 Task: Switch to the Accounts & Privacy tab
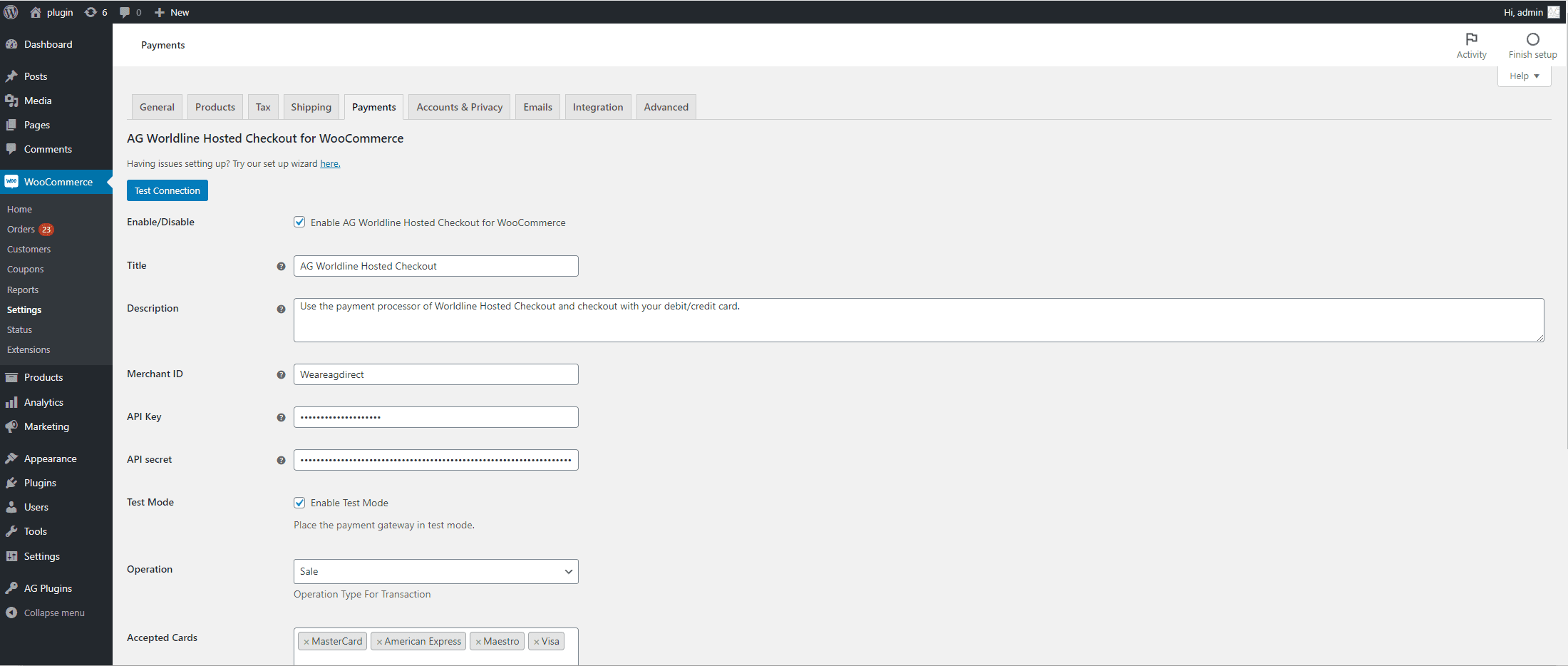click(x=459, y=107)
